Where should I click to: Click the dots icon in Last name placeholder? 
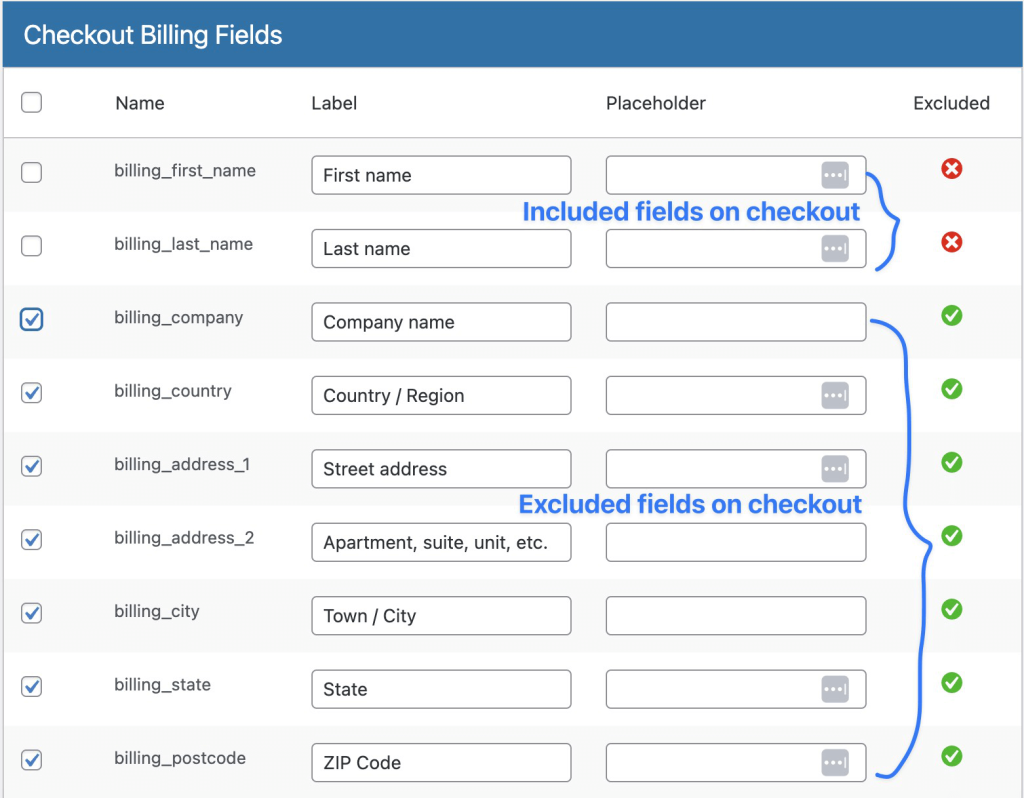(x=835, y=249)
